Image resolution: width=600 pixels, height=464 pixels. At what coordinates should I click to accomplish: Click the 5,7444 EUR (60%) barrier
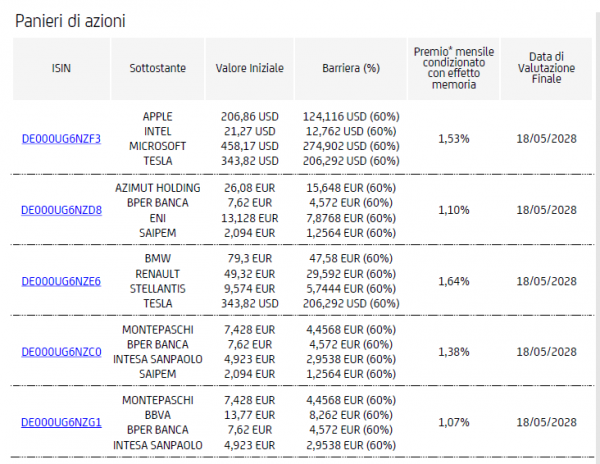click(351, 289)
